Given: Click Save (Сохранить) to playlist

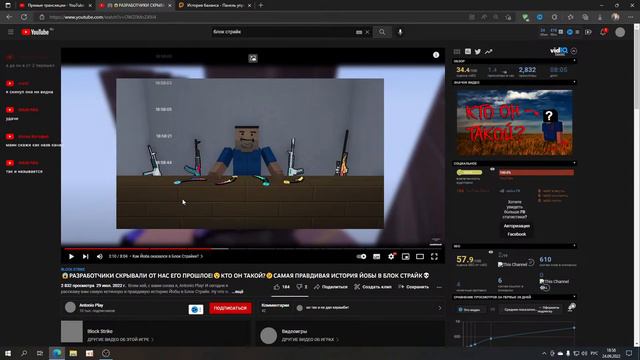Looking at the screenshot, I should click(x=413, y=287).
